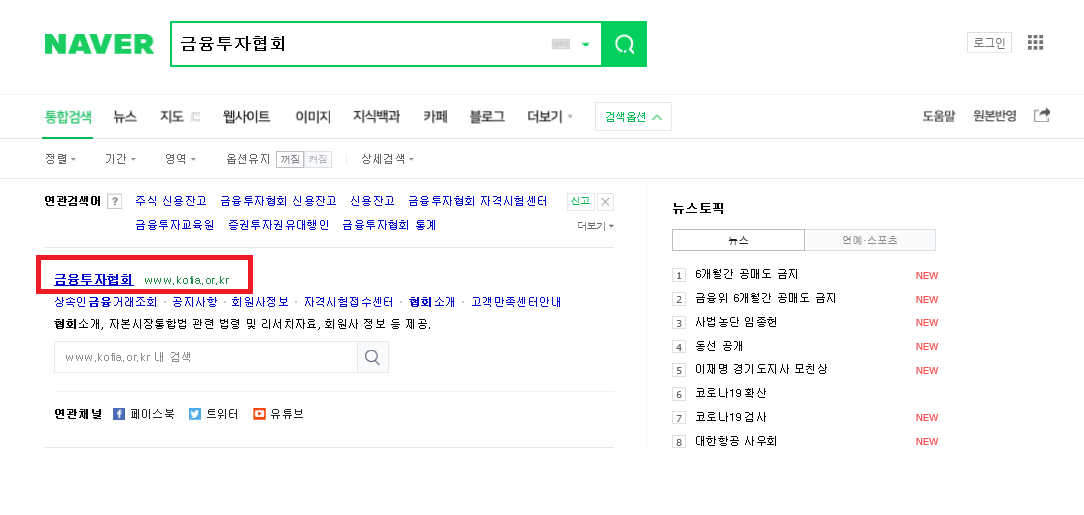Open the 영역 dropdown

180,159
